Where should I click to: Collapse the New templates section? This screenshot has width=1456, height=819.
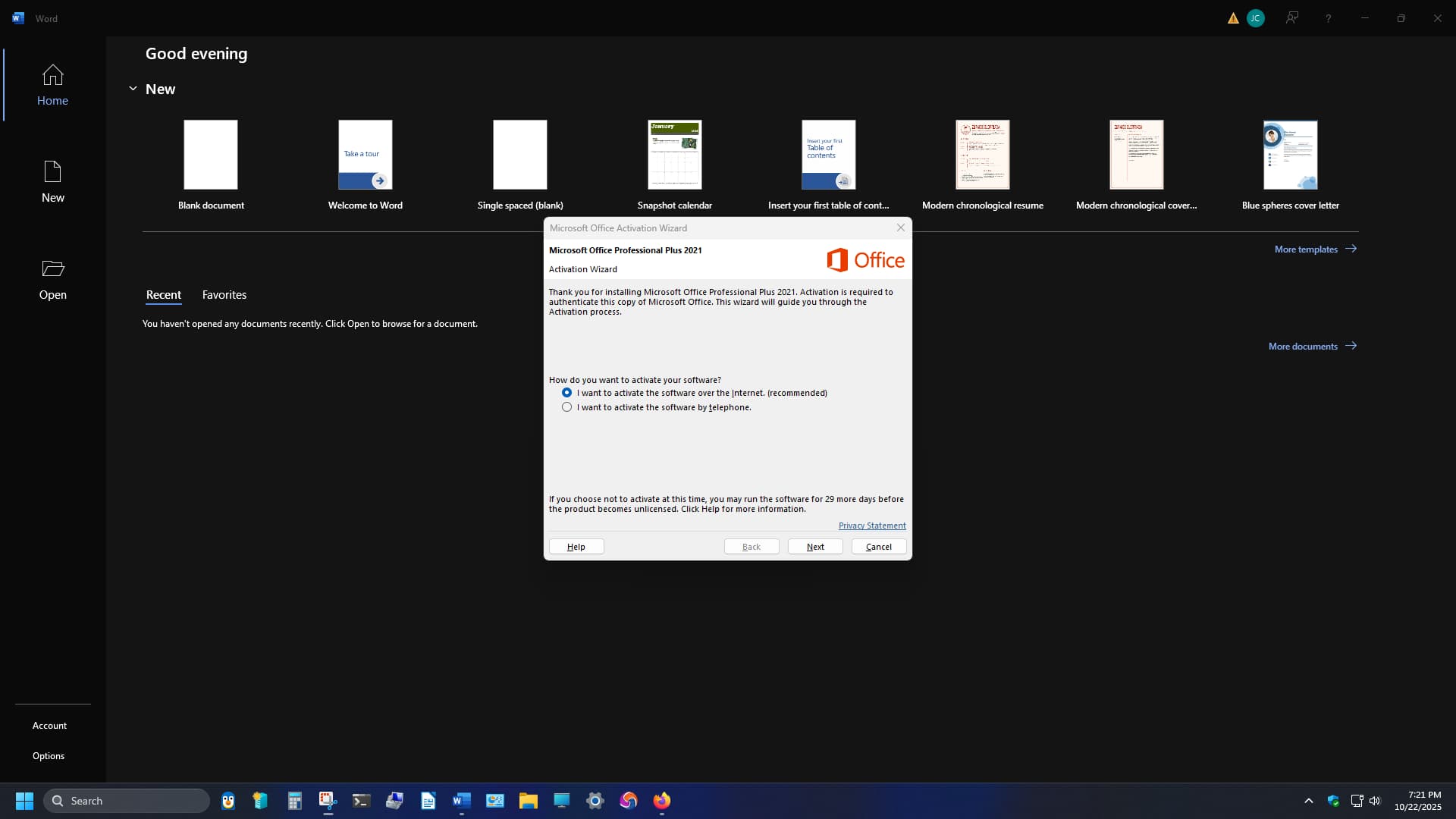(133, 89)
